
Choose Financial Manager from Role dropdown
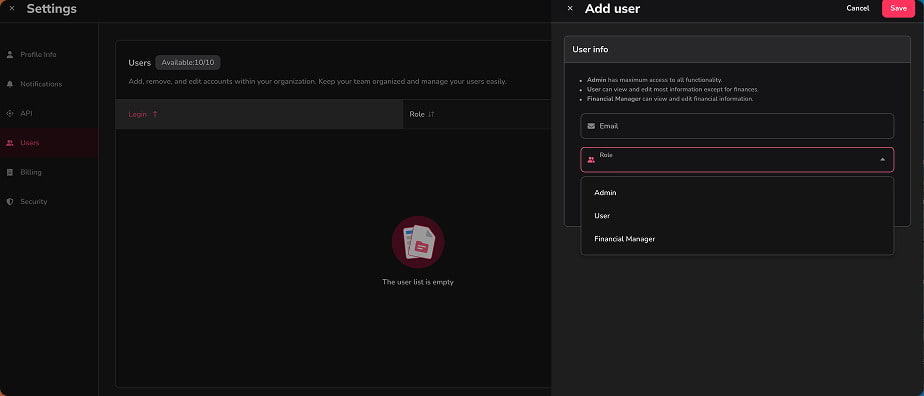coord(737,239)
